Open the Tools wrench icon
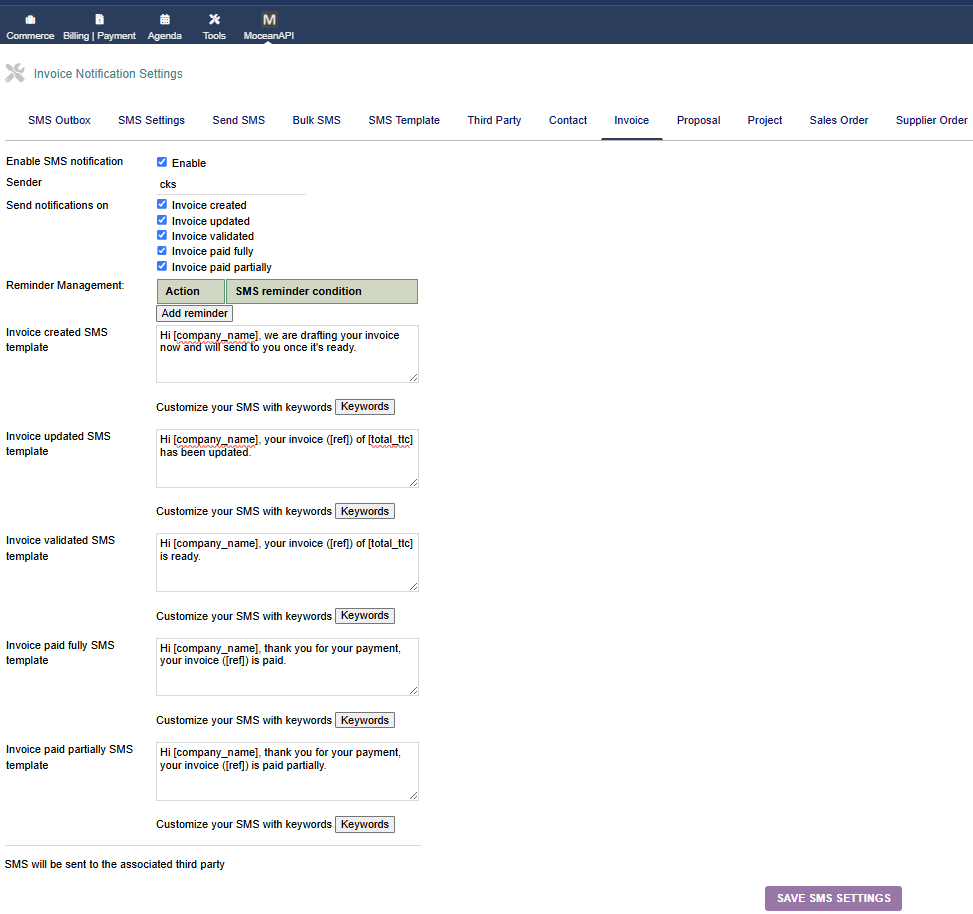The width and height of the screenshot is (973, 914). coord(214,20)
